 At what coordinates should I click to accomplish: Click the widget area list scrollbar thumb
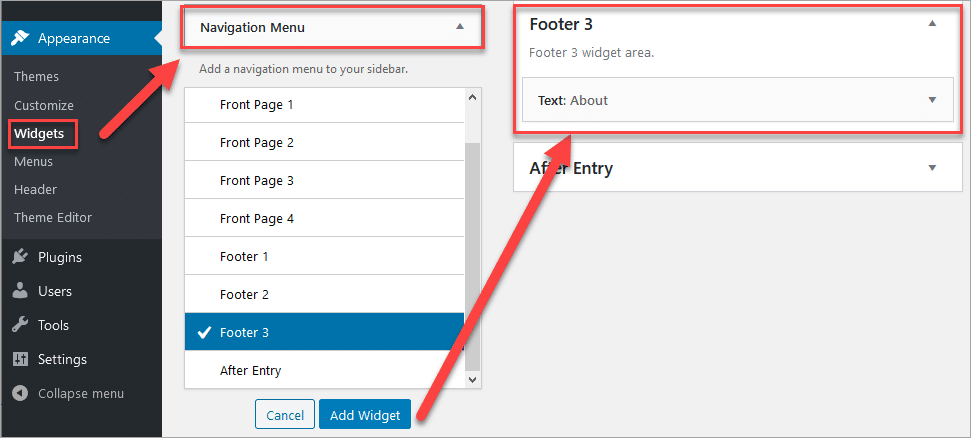(472, 256)
